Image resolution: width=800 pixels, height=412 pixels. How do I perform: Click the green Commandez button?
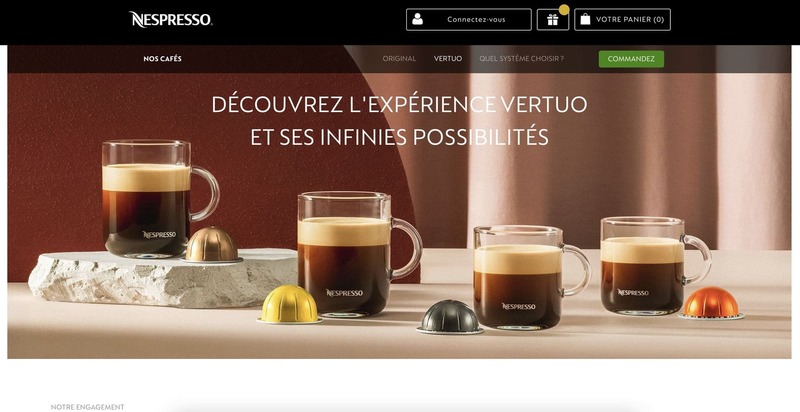pos(631,59)
